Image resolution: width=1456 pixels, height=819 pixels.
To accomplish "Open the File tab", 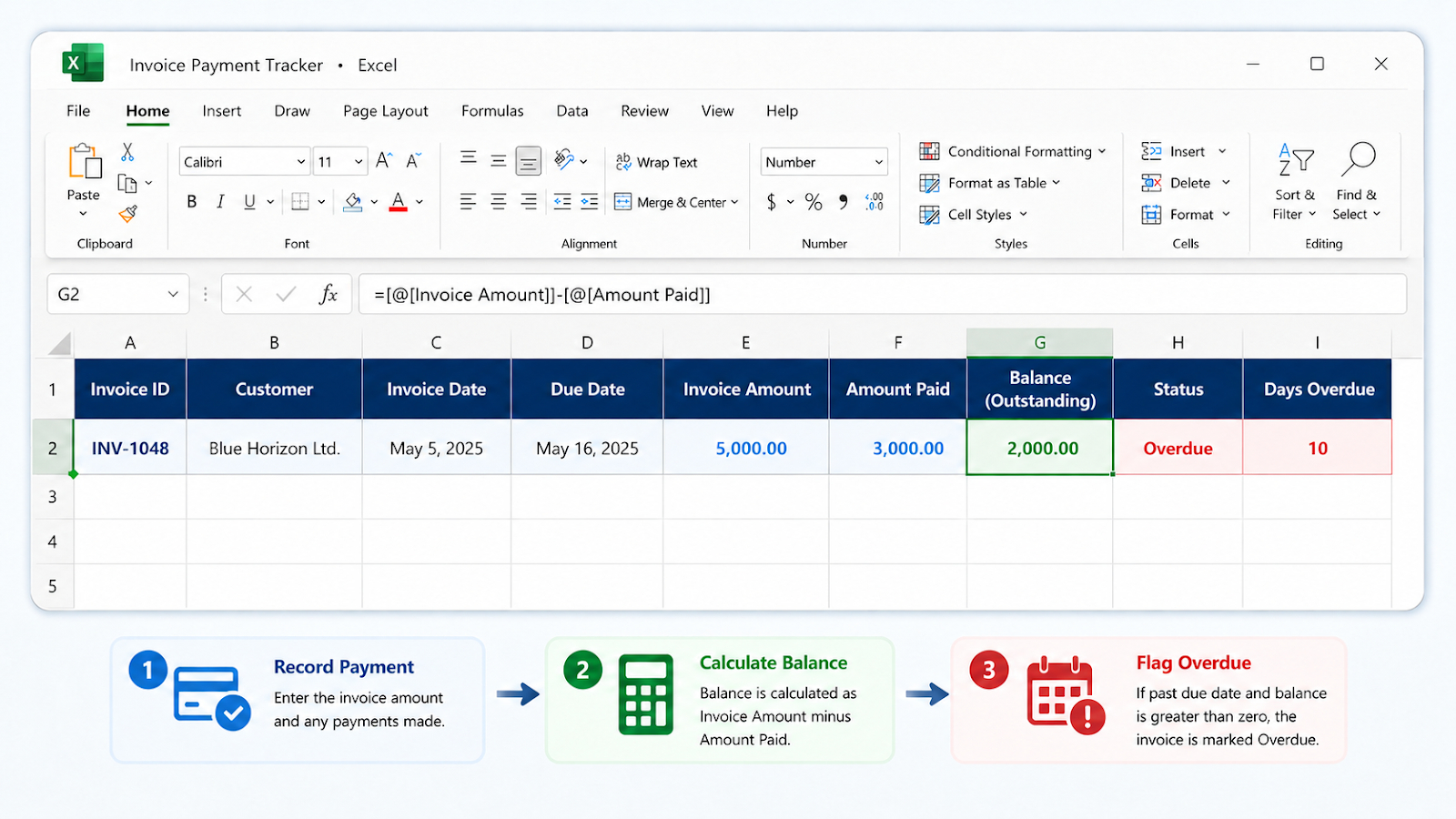I will pos(78,111).
